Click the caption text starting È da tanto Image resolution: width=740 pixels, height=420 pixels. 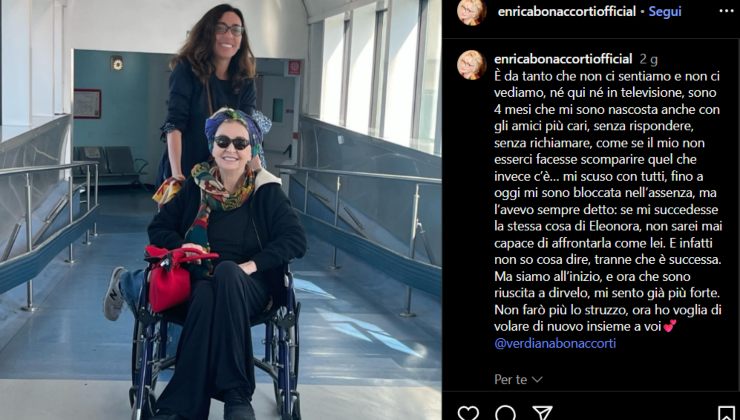(608, 202)
